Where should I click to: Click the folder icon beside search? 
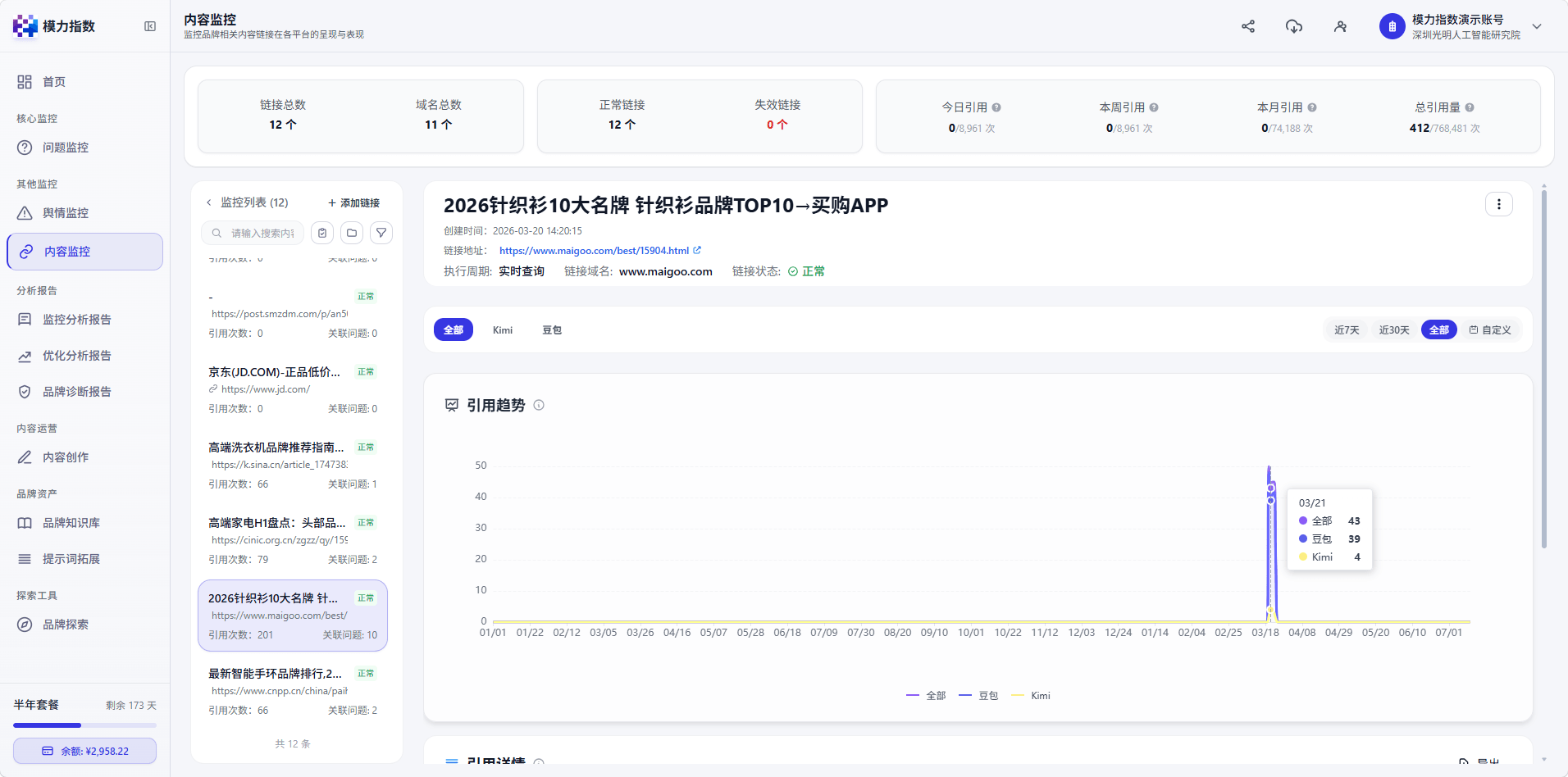[x=352, y=233]
